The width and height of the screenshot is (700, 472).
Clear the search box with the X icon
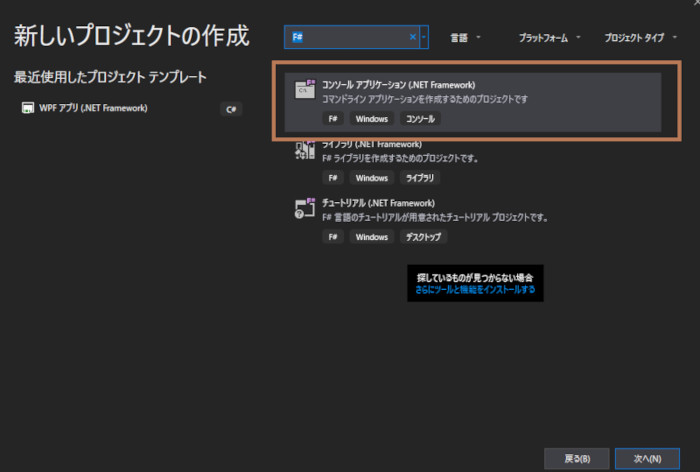click(413, 37)
